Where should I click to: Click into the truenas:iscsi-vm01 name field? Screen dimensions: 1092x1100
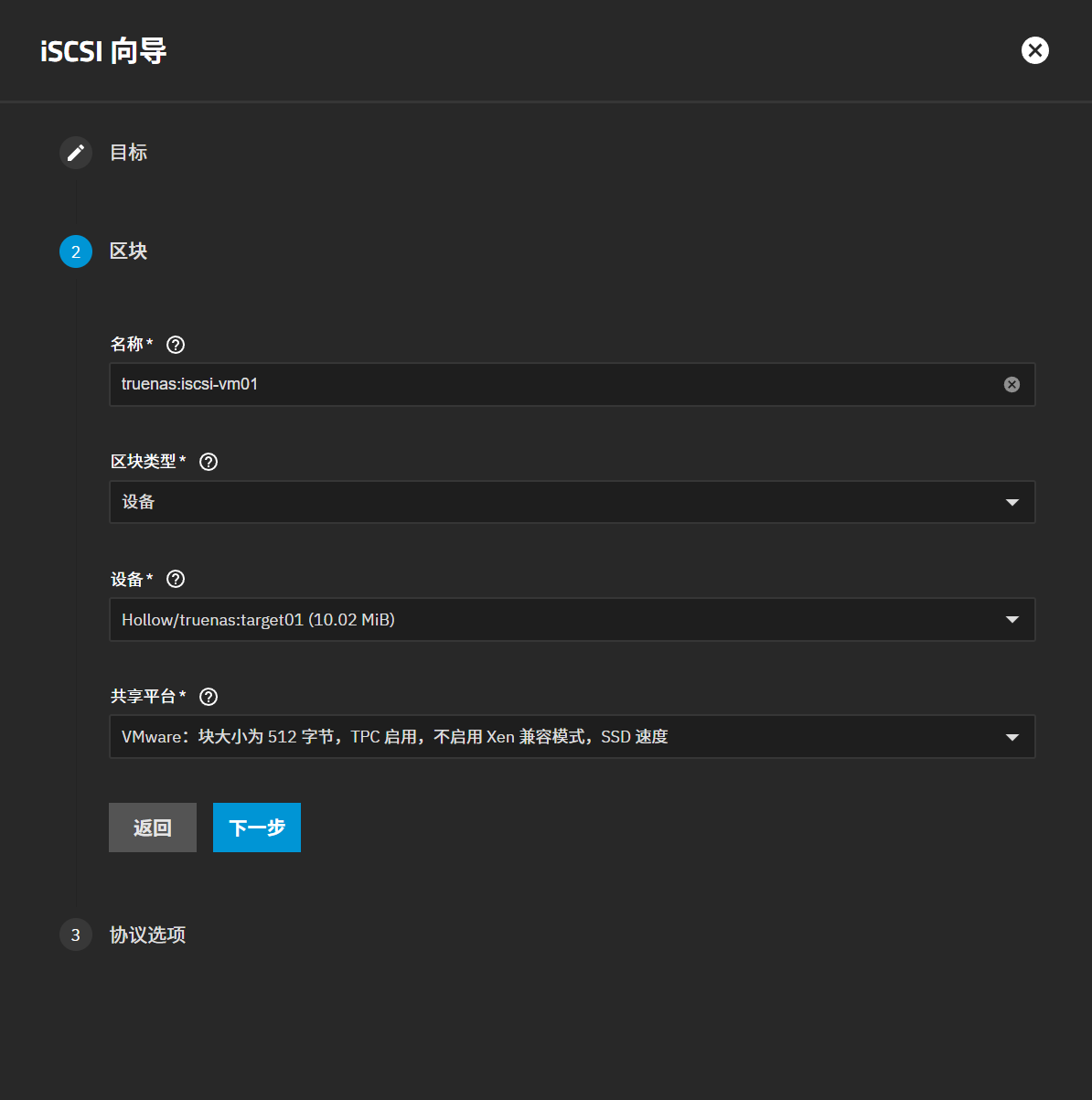pos(549,385)
